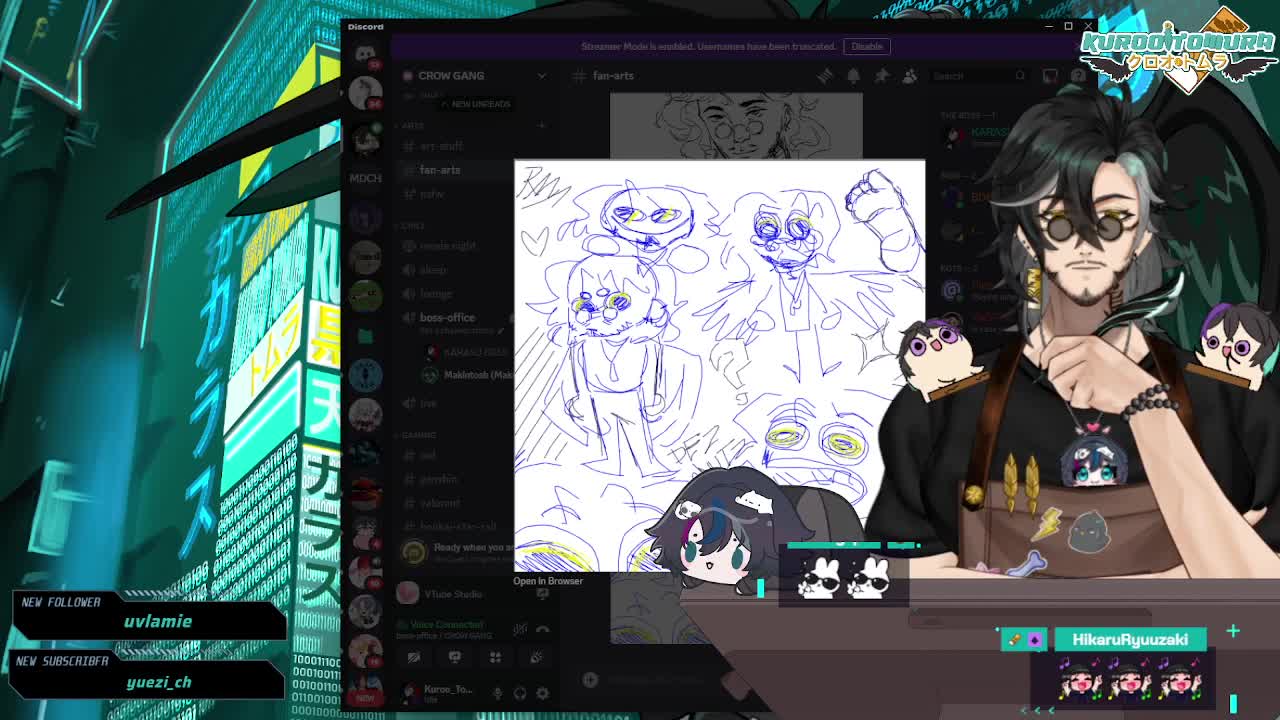This screenshot has width=1280, height=720.
Task: Deafen headphones in user panel
Action: coord(520,693)
